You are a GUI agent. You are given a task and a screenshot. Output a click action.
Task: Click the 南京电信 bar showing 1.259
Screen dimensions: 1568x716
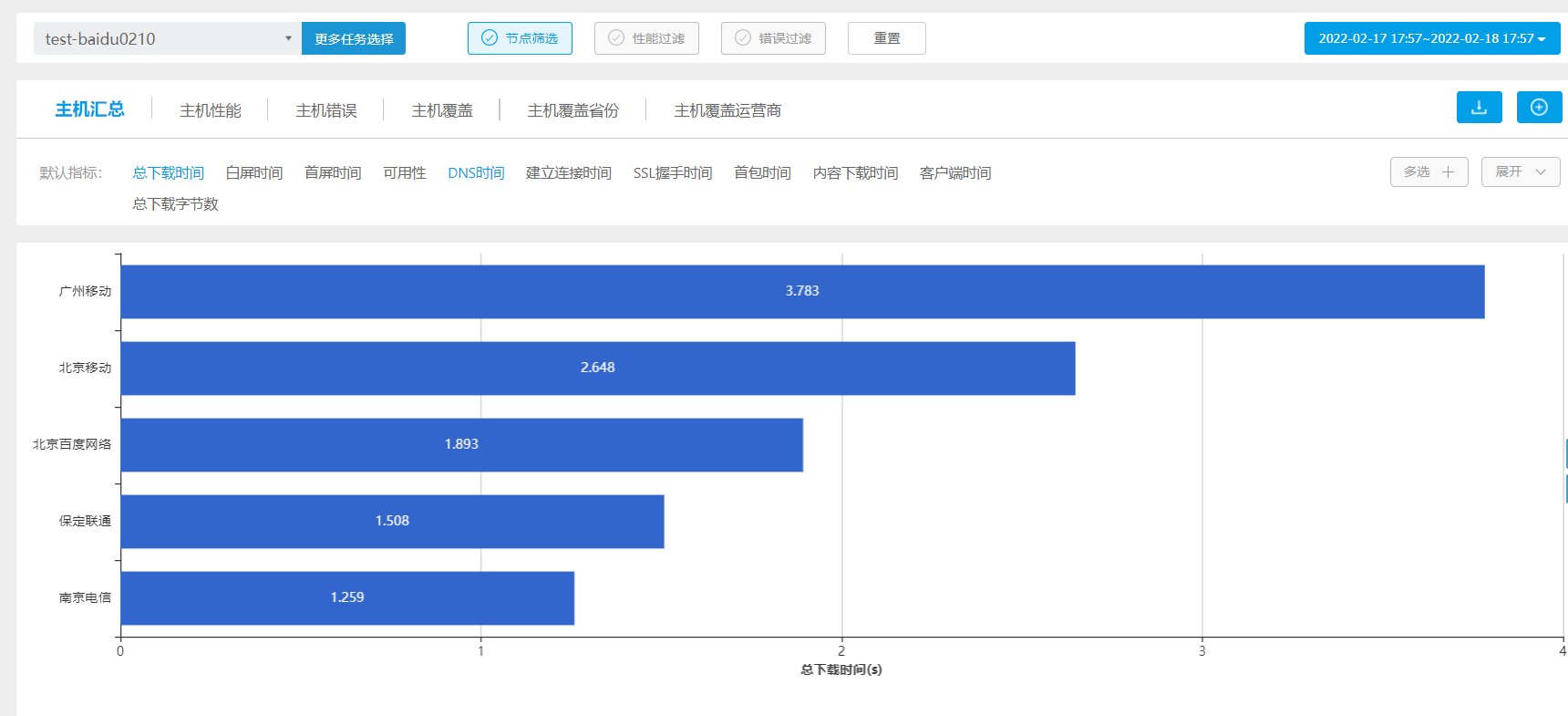[x=347, y=598]
